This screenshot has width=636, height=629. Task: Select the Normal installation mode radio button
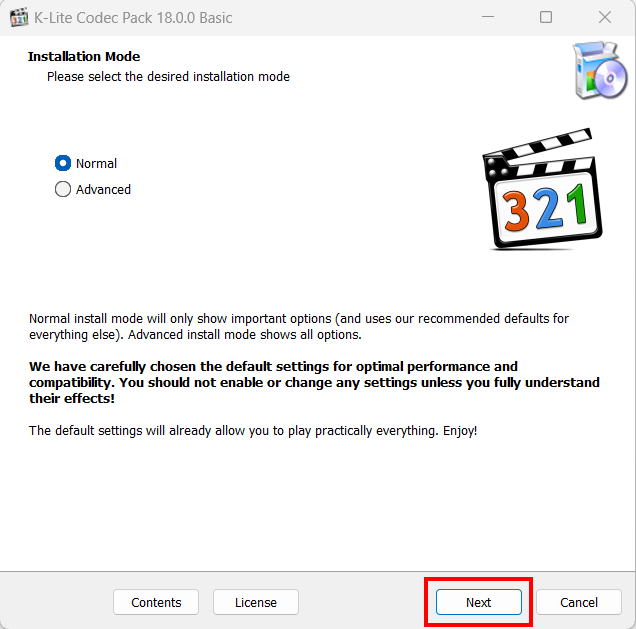click(x=63, y=163)
